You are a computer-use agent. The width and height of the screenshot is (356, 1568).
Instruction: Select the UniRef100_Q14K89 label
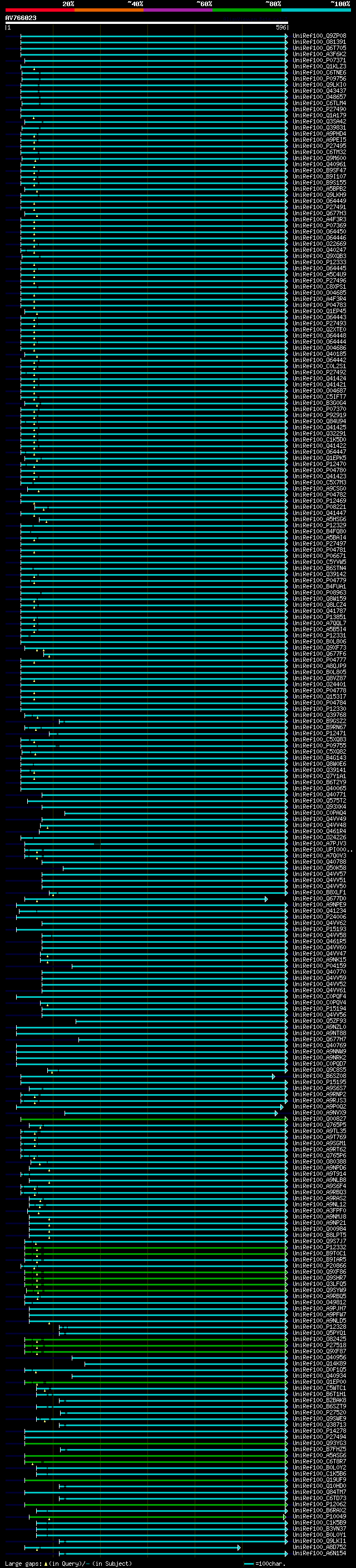[319, 1363]
